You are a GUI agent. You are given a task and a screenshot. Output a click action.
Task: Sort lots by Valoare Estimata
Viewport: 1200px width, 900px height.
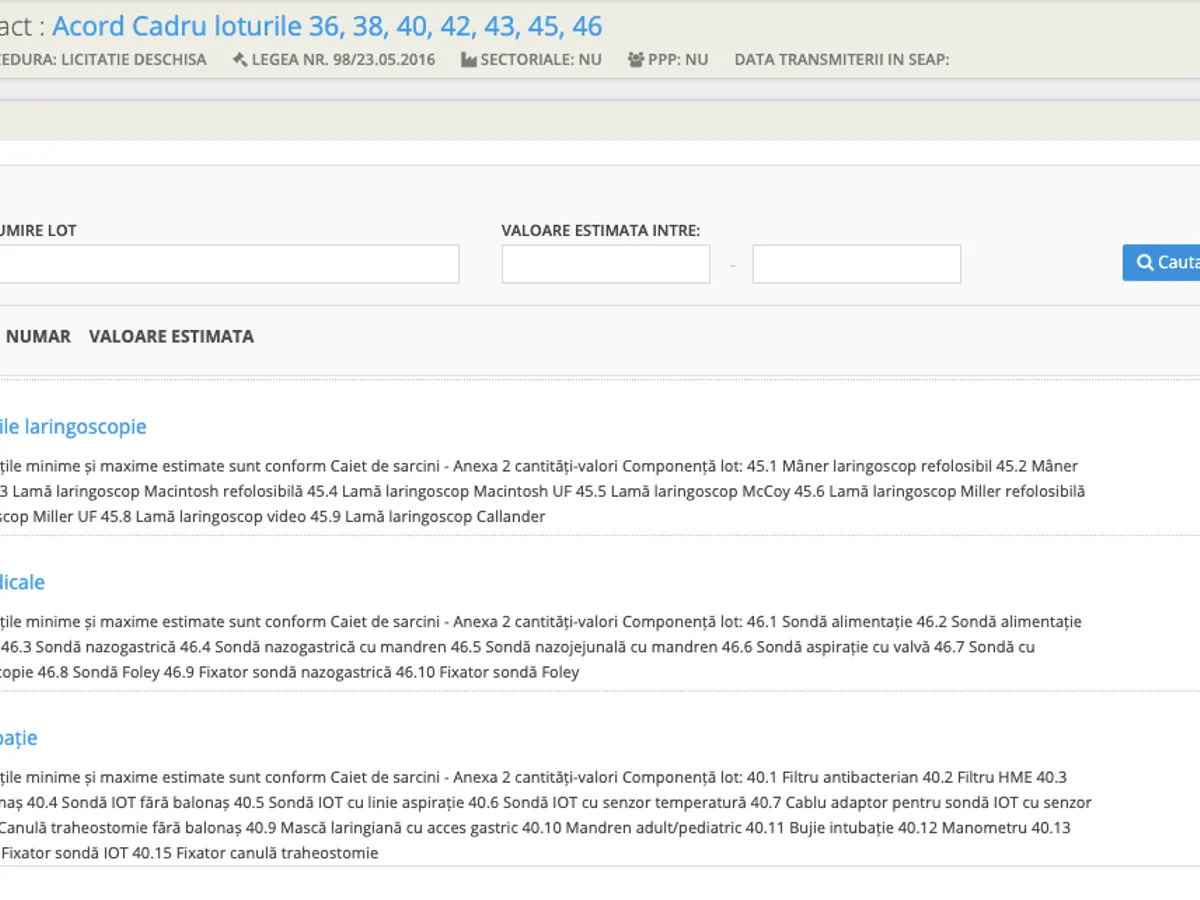(x=171, y=337)
